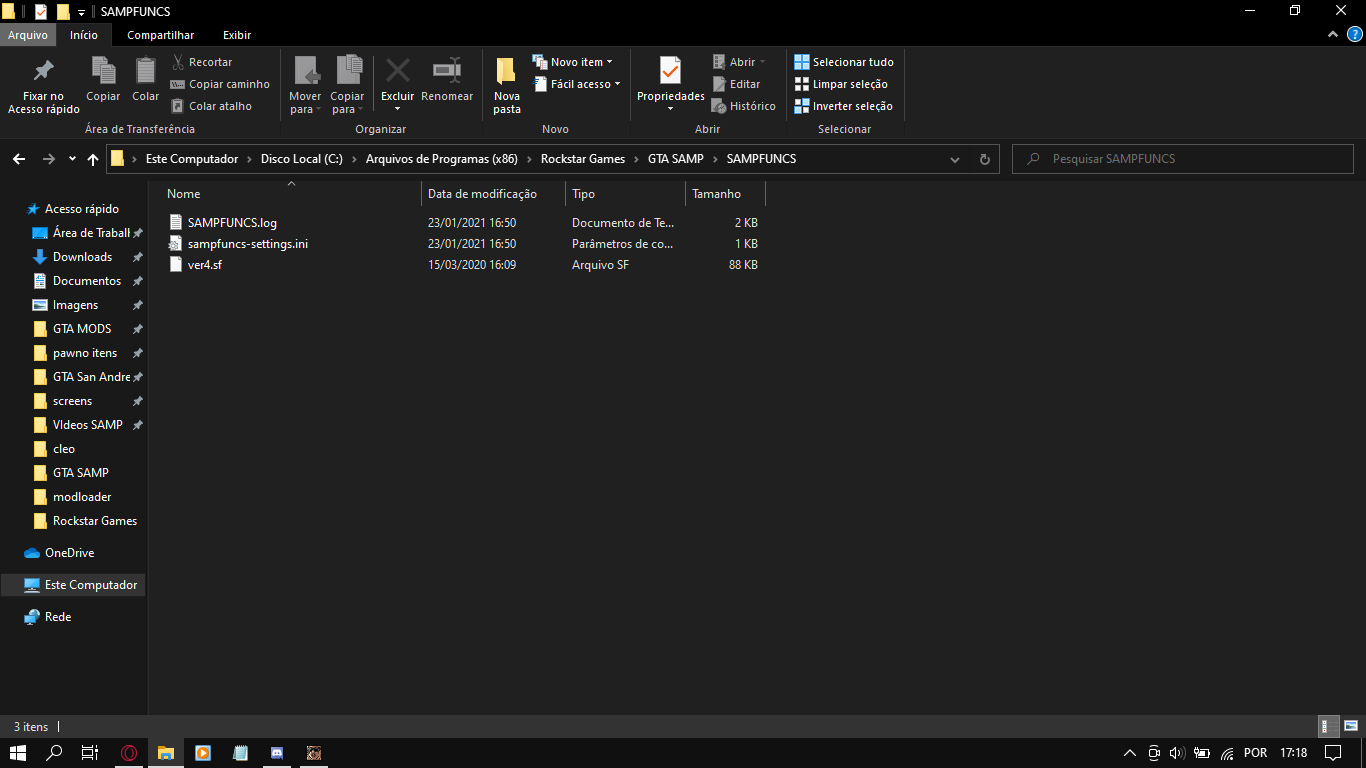Viewport: 1366px width, 768px height.
Task: Open GTA MODS folder in sidebar
Action: [82, 329]
